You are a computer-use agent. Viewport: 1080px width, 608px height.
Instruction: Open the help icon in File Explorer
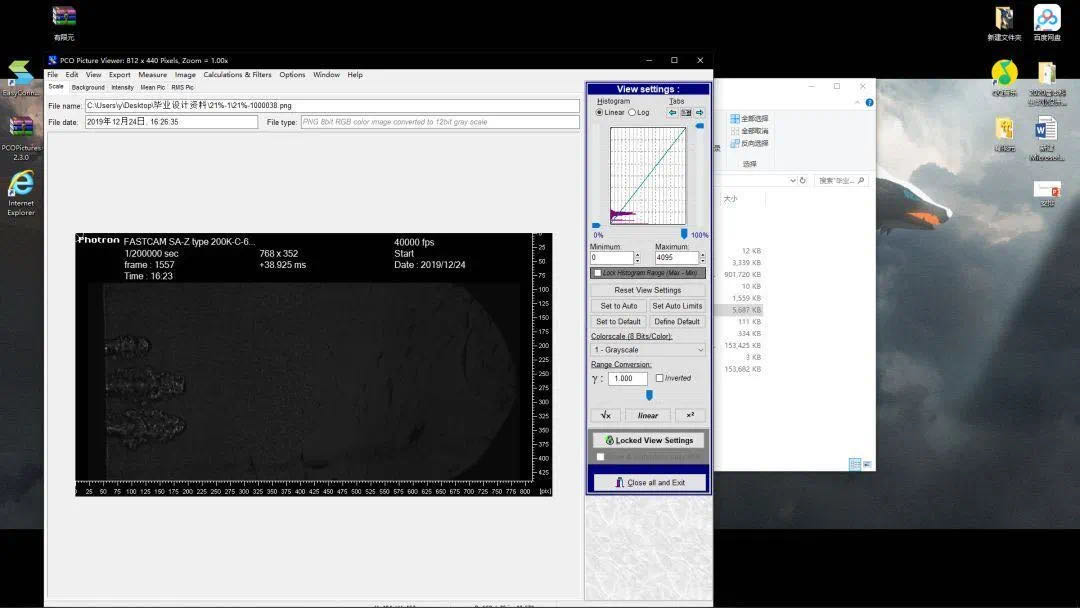click(x=870, y=103)
